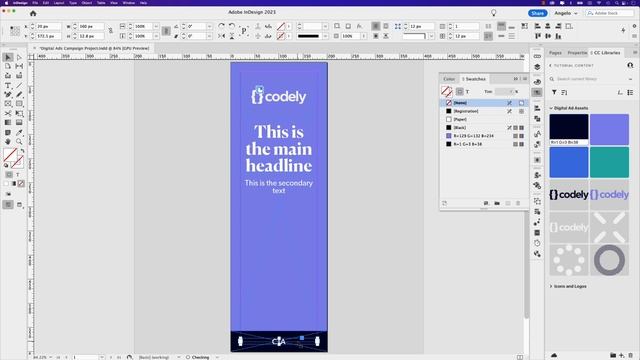Click the teal color in CC Libraries
The image size is (640, 360).
[609, 162]
